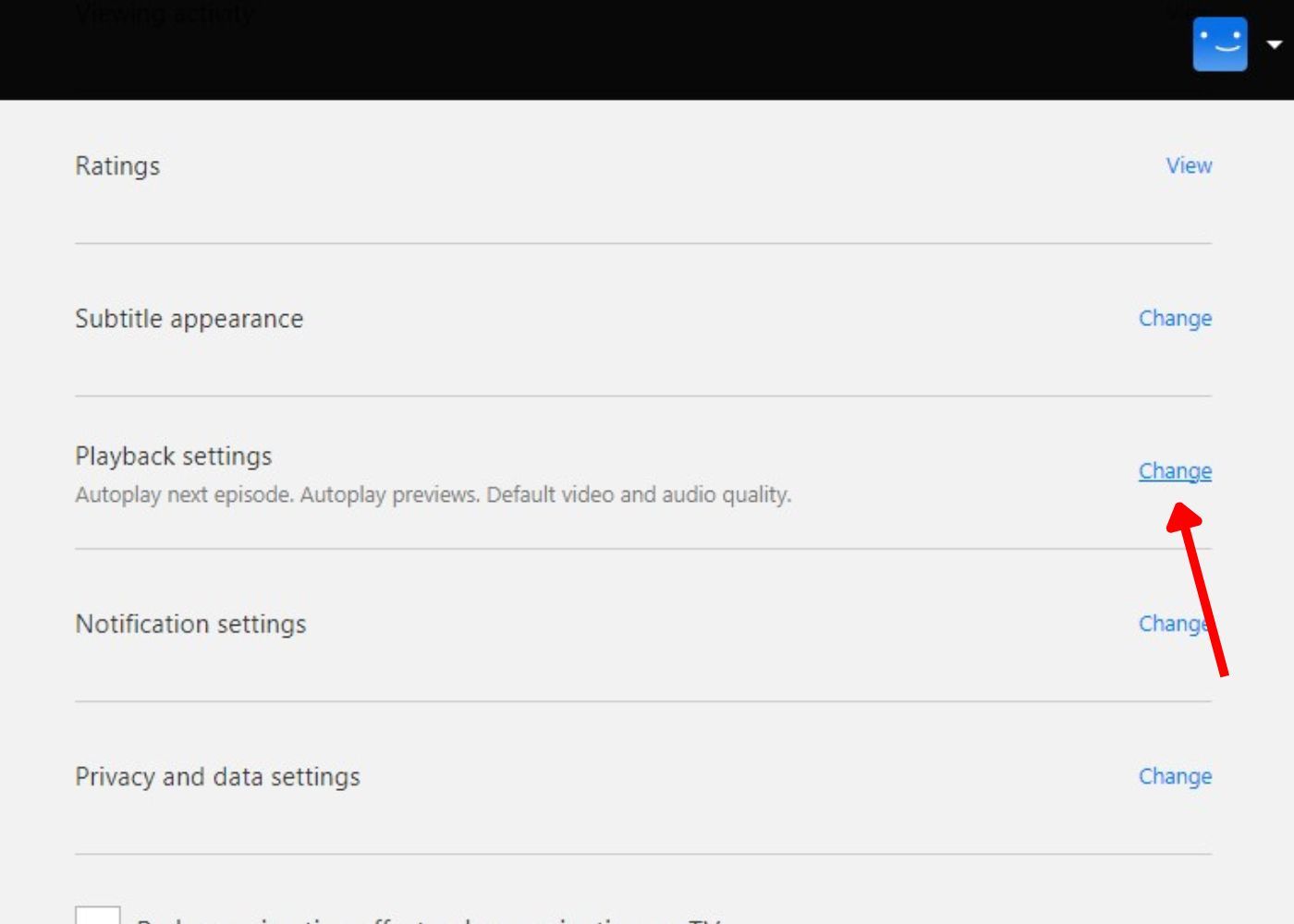The height and width of the screenshot is (924, 1294).
Task: View your Ratings
Action: tap(1189, 165)
